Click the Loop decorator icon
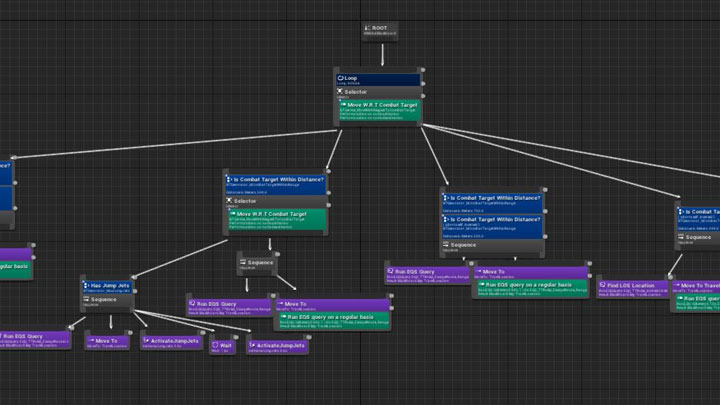This screenshot has height=405, width=720. 342,77
